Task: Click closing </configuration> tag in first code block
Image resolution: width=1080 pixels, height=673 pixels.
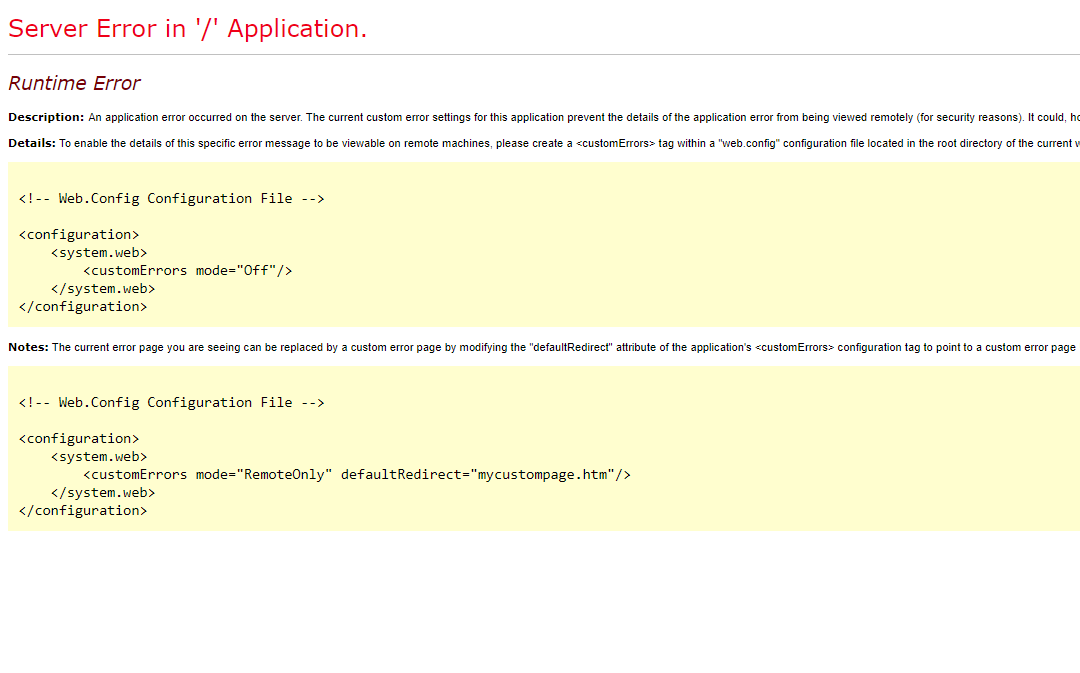Action: pos(83,306)
